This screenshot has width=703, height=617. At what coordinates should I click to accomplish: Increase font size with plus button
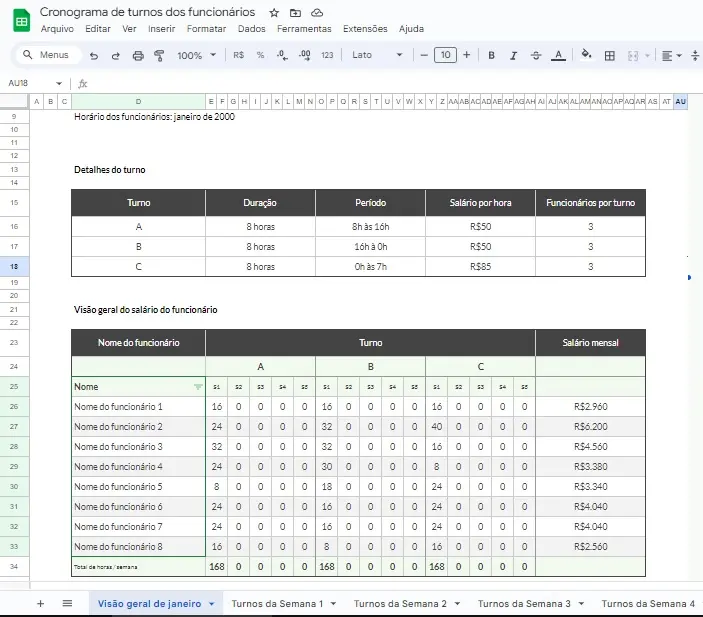point(467,55)
